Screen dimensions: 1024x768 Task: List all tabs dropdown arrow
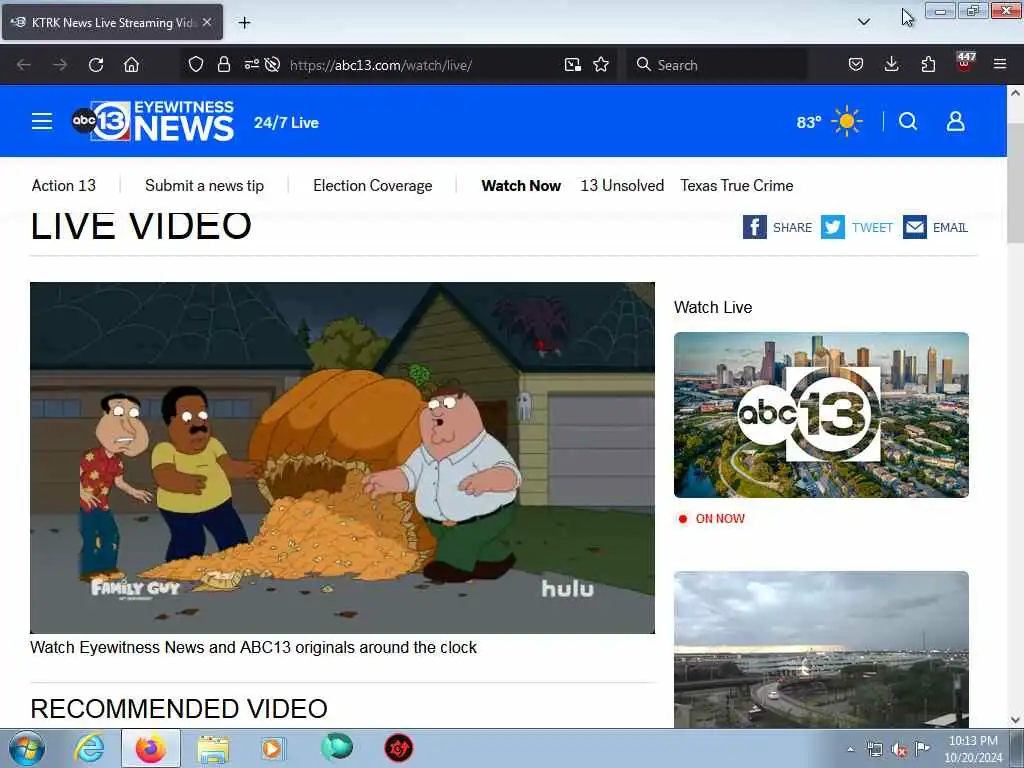tap(863, 22)
